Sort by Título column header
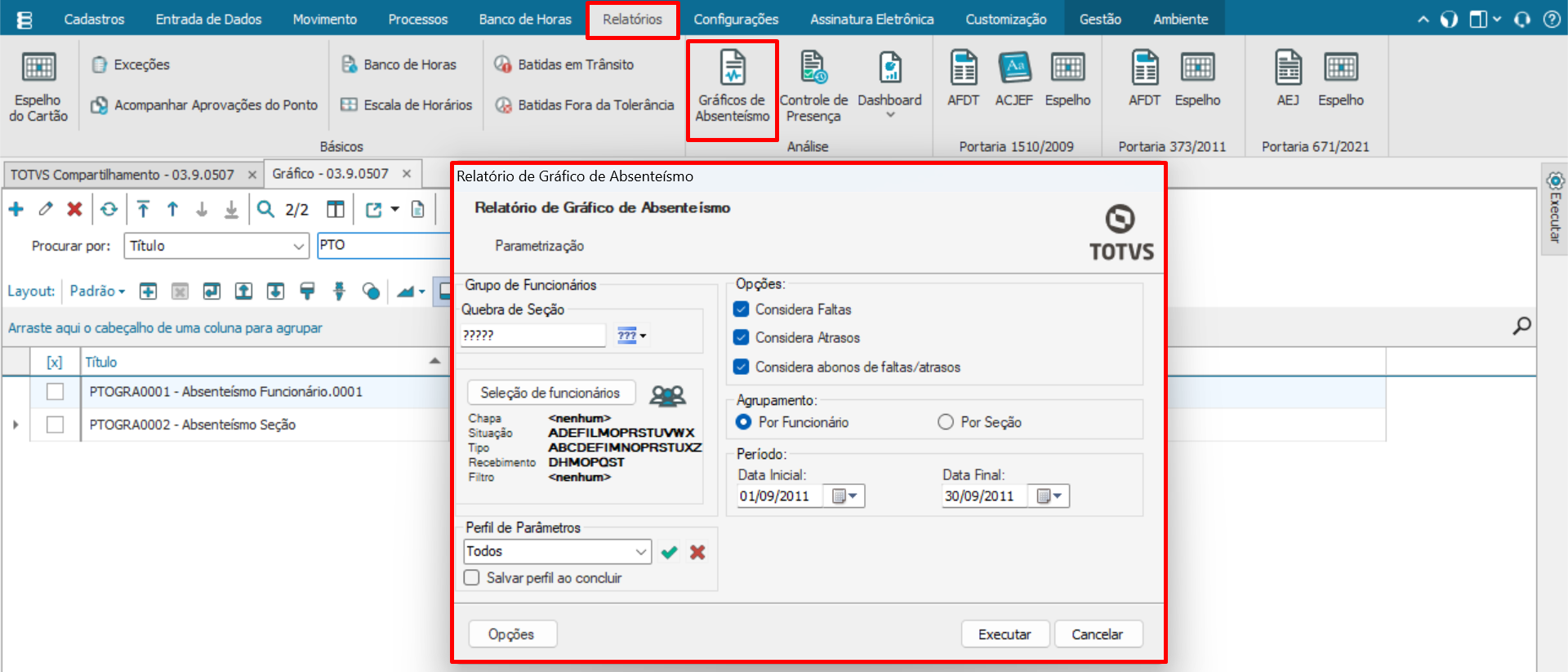Screen dimensions: 1568x672 pyautogui.click(x=263, y=362)
